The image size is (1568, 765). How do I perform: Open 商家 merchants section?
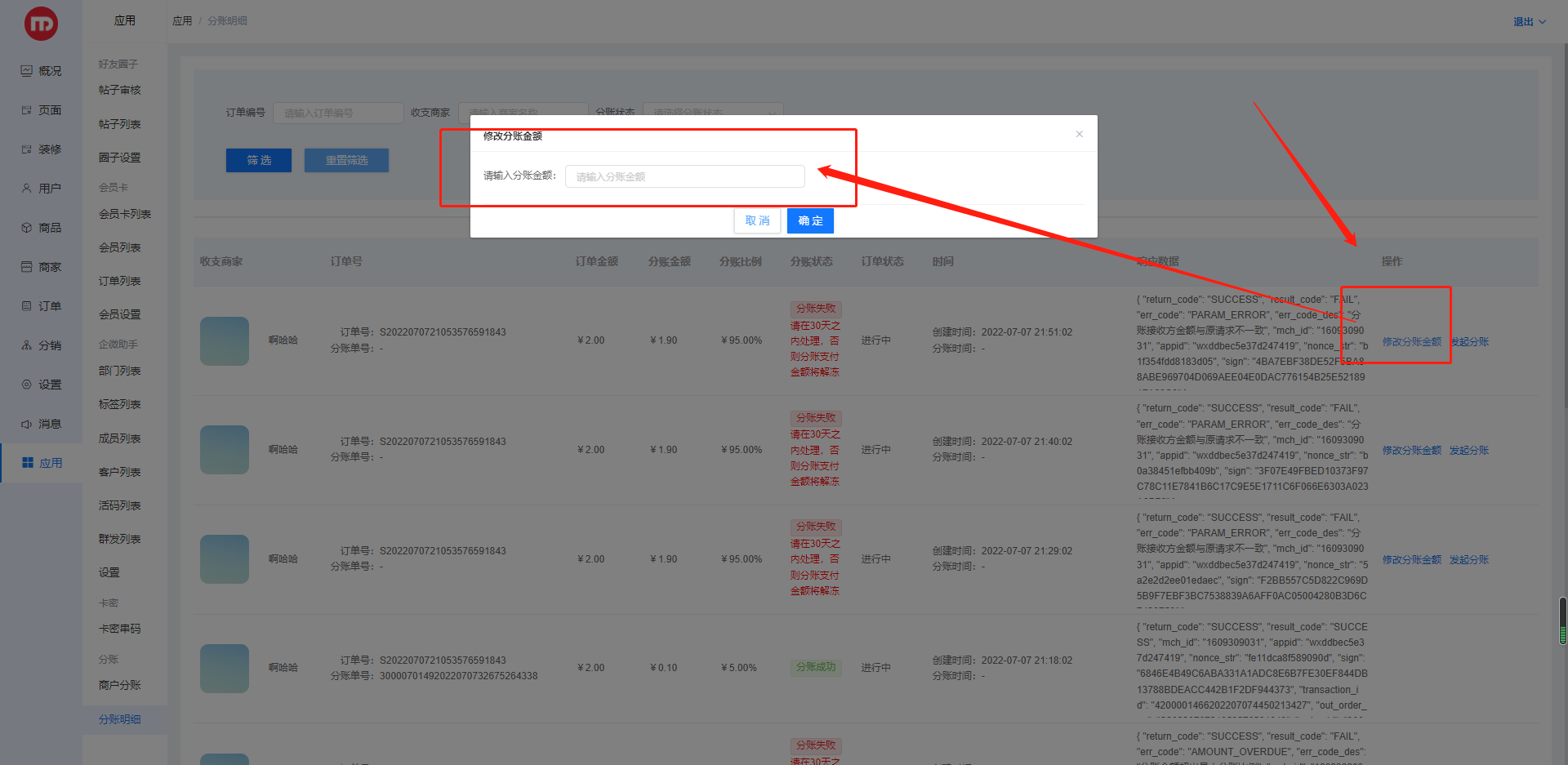coord(41,267)
